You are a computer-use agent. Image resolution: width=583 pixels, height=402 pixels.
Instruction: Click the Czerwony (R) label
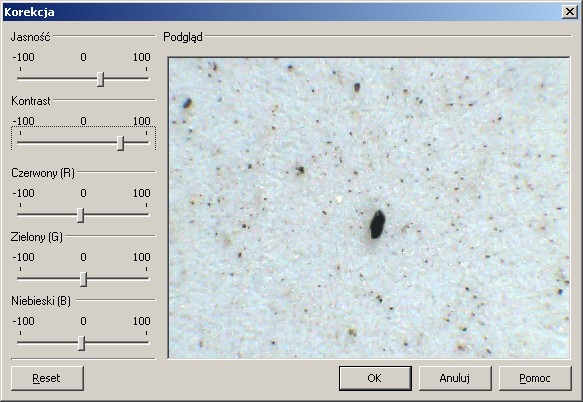[43, 173]
